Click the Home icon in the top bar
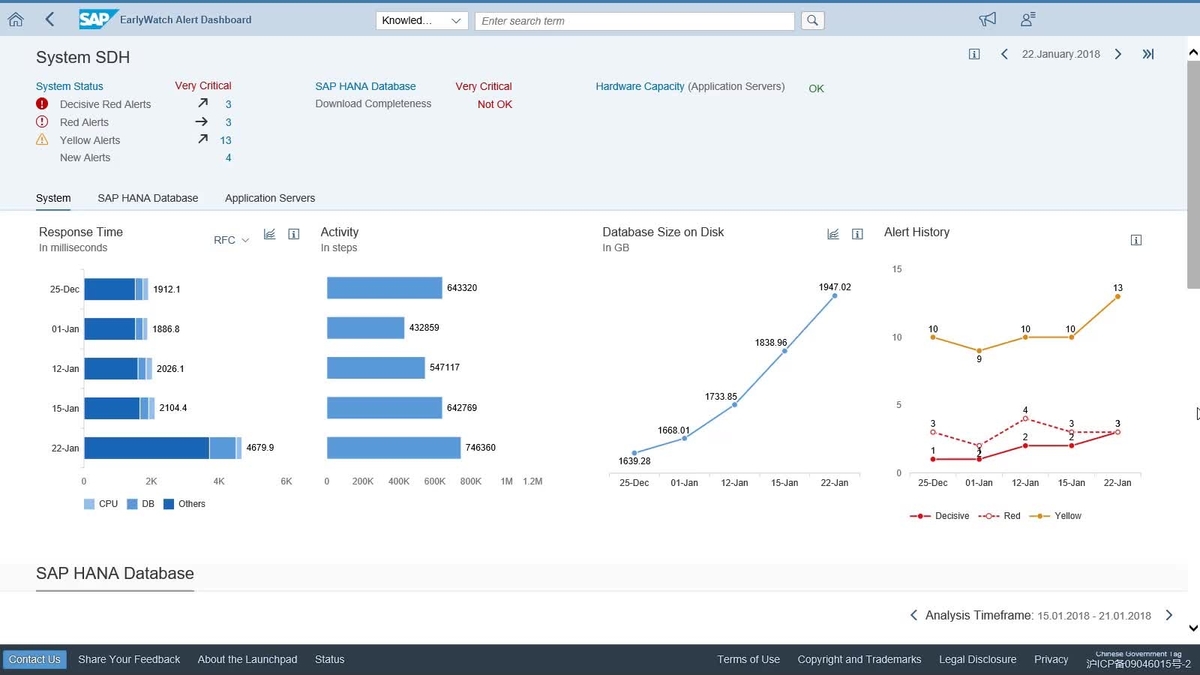The height and width of the screenshot is (675, 1200). coord(14,18)
